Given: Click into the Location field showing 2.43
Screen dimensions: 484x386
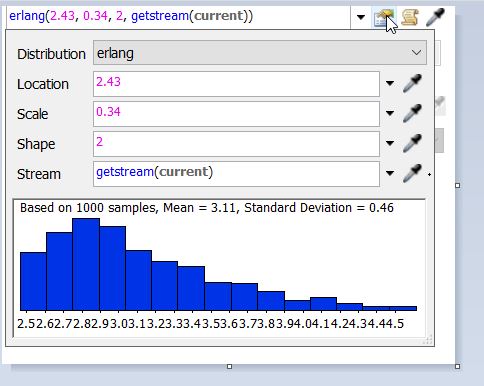Looking at the screenshot, I should point(236,84).
